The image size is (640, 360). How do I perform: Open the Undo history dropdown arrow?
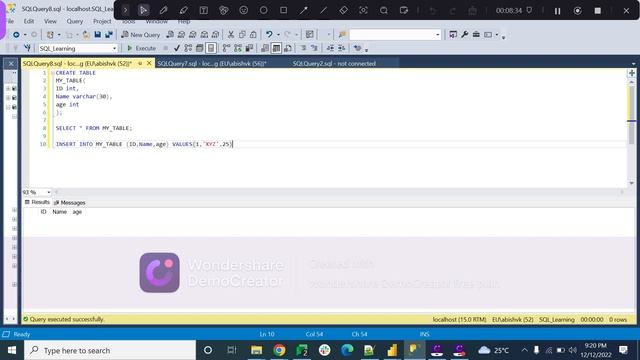tap(278, 35)
